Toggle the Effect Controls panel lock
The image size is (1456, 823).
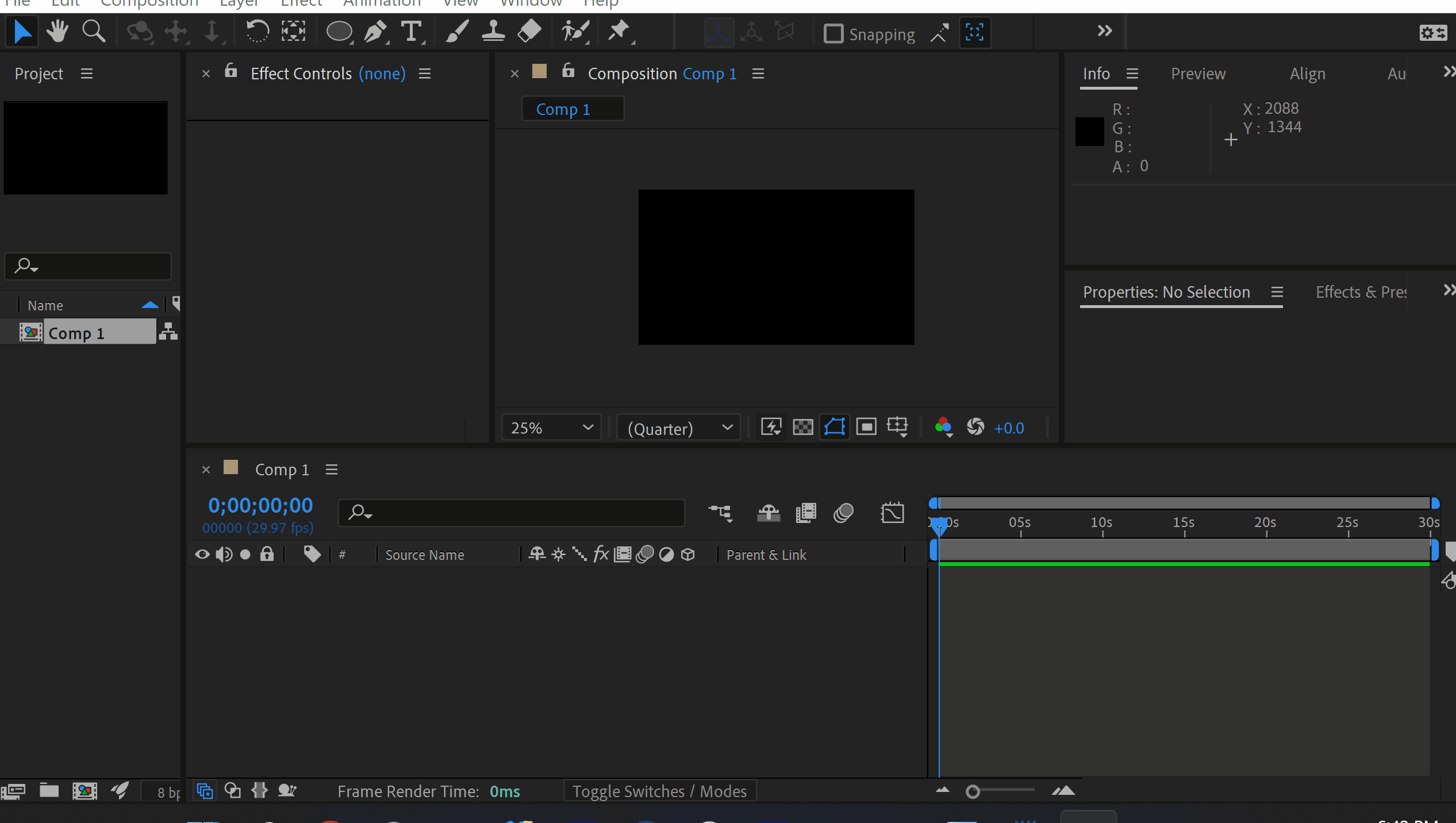(230, 71)
